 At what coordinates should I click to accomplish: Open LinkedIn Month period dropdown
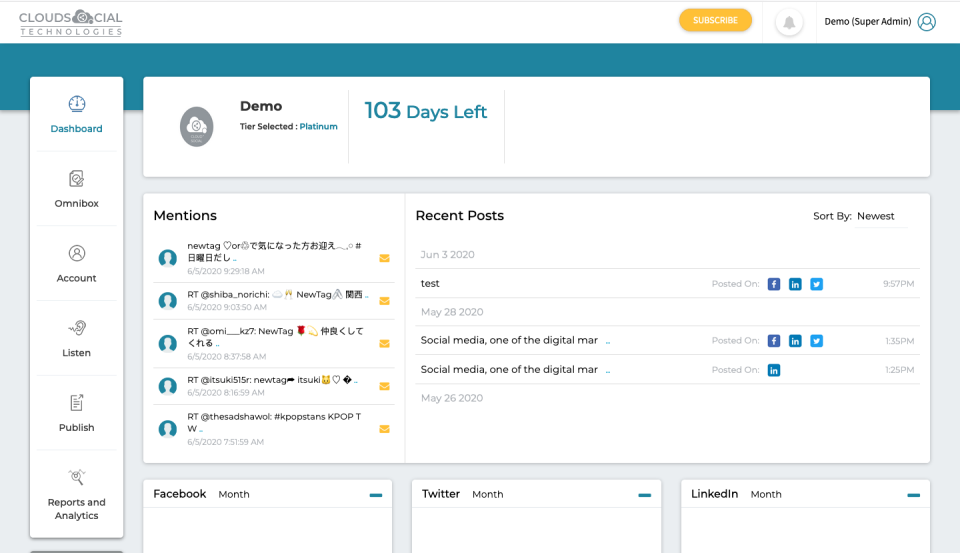coord(766,494)
